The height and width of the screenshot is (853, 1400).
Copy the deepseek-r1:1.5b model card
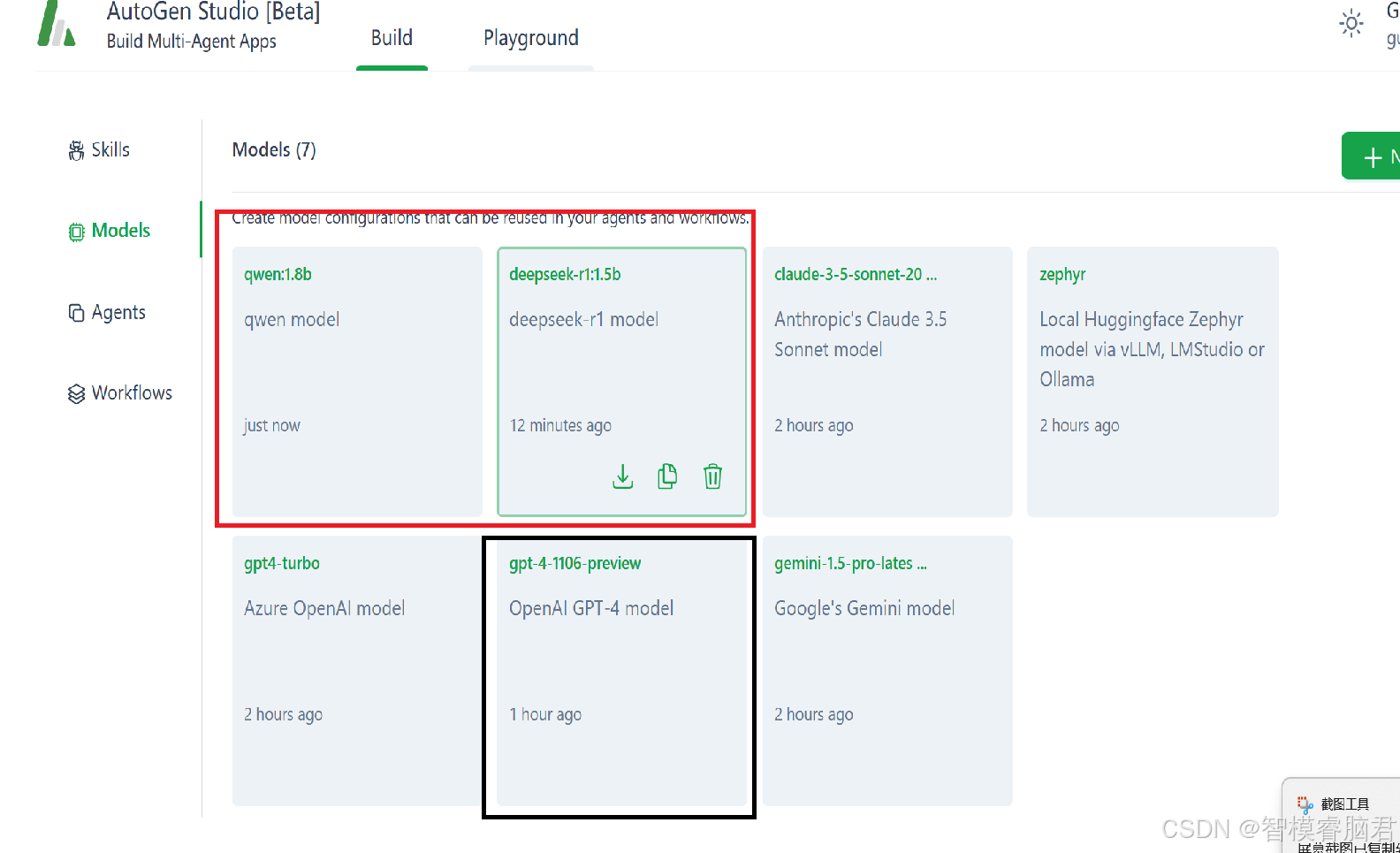point(667,476)
